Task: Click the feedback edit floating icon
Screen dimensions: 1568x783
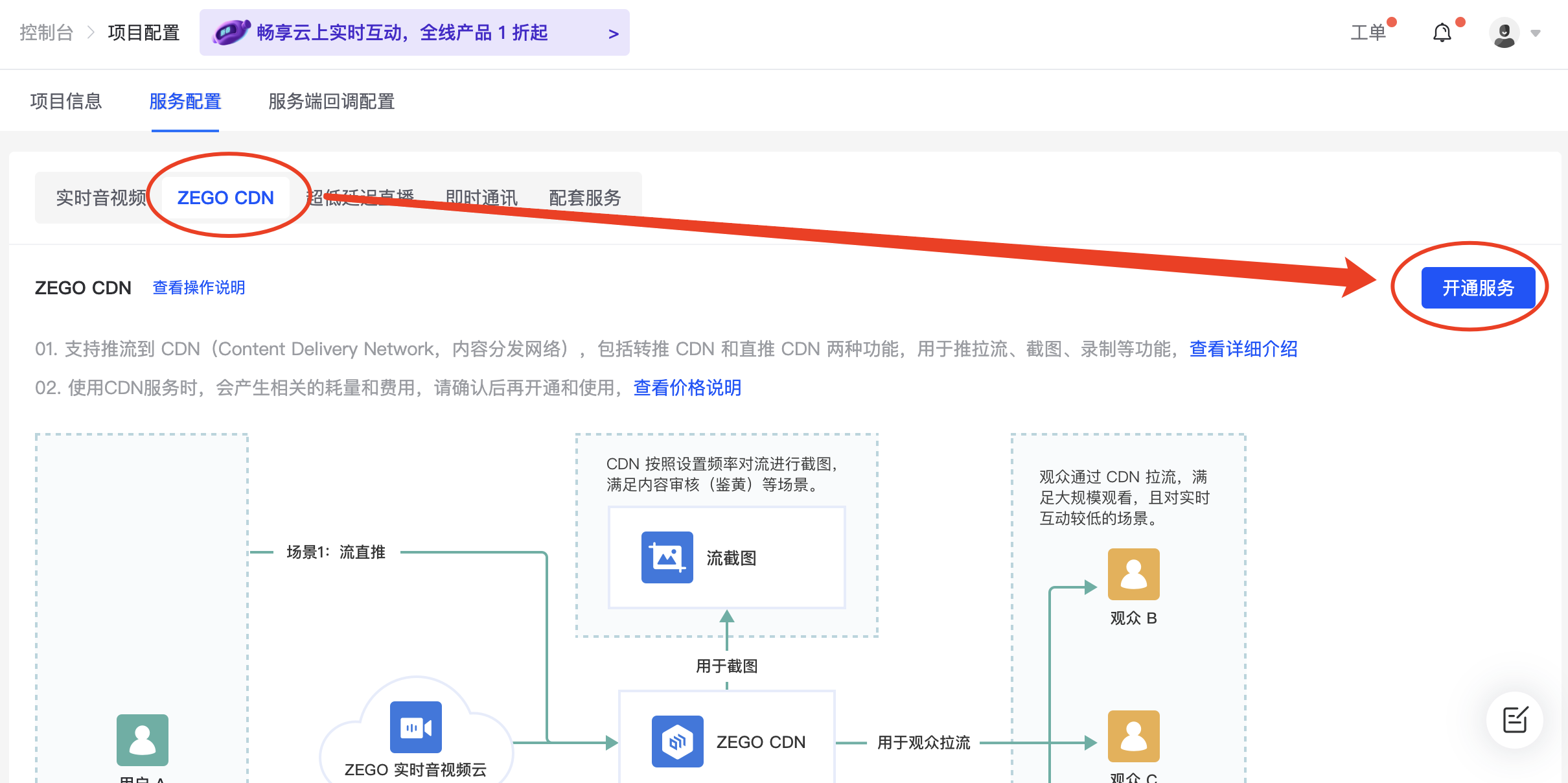Action: click(x=1515, y=719)
